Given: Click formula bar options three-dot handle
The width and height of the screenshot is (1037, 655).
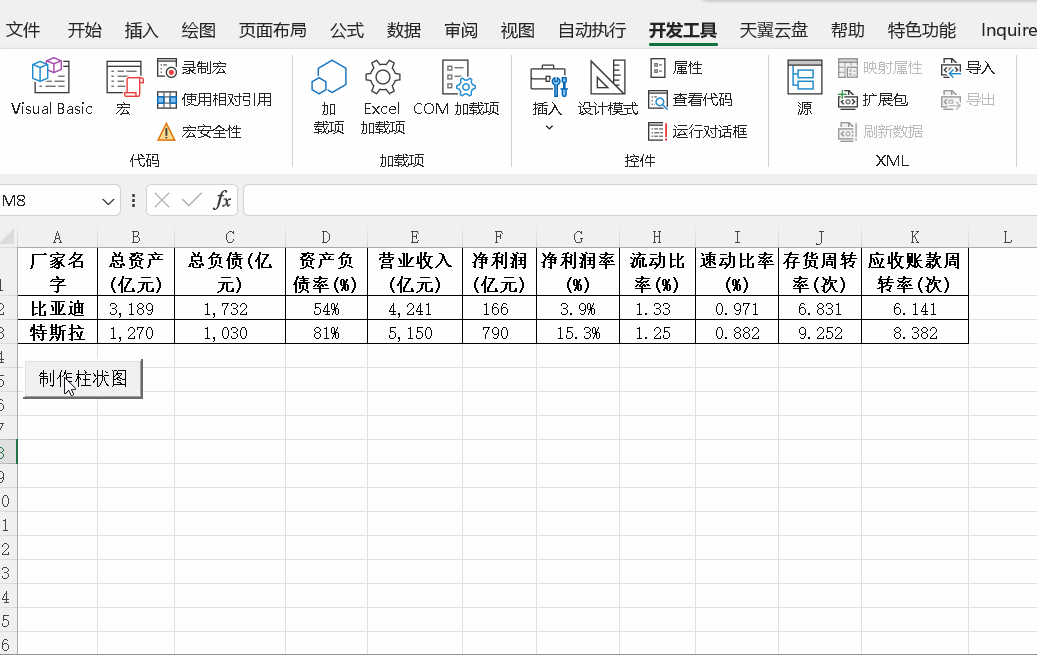Looking at the screenshot, I should click(134, 200).
